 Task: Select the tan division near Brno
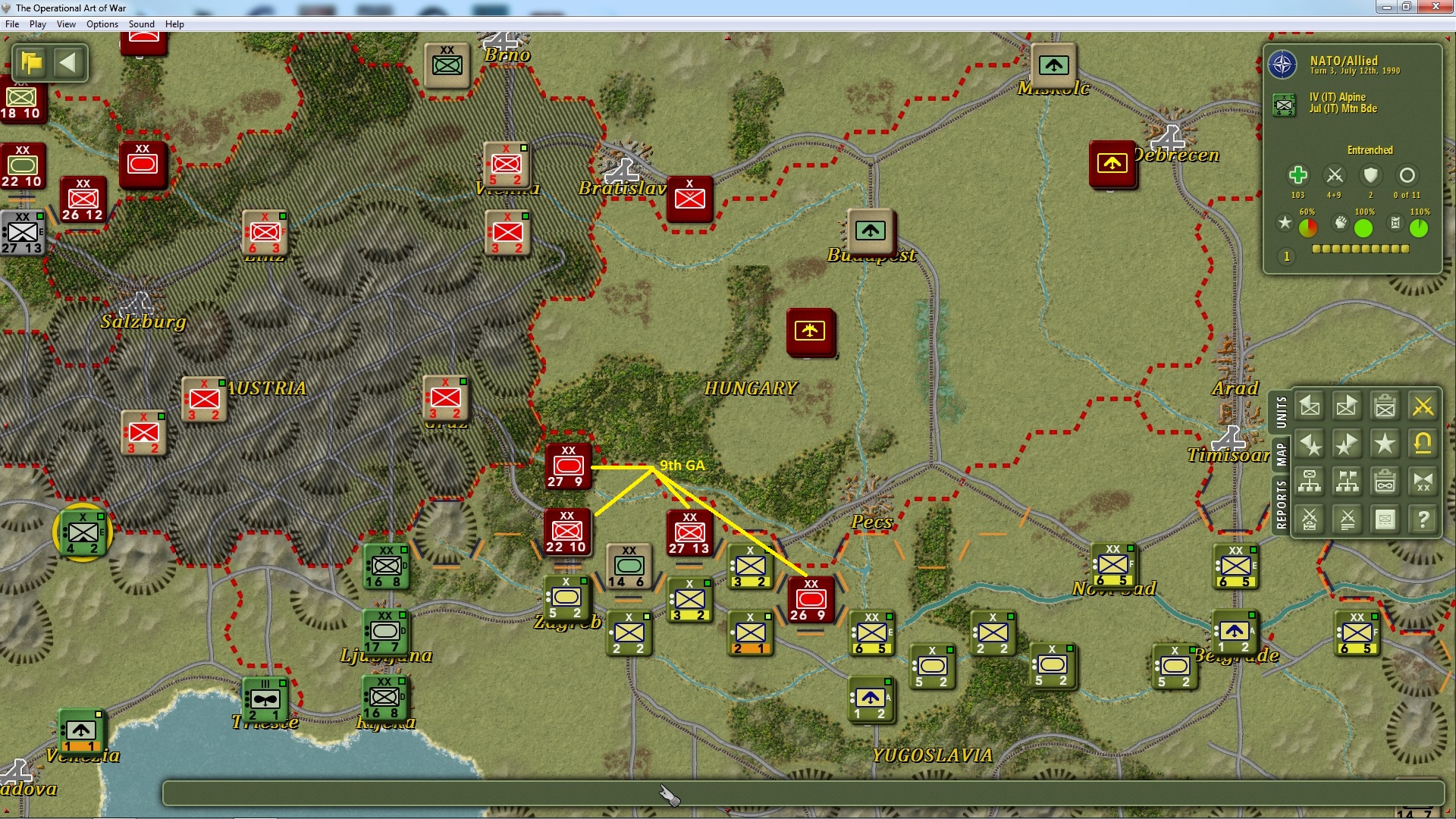[447, 65]
